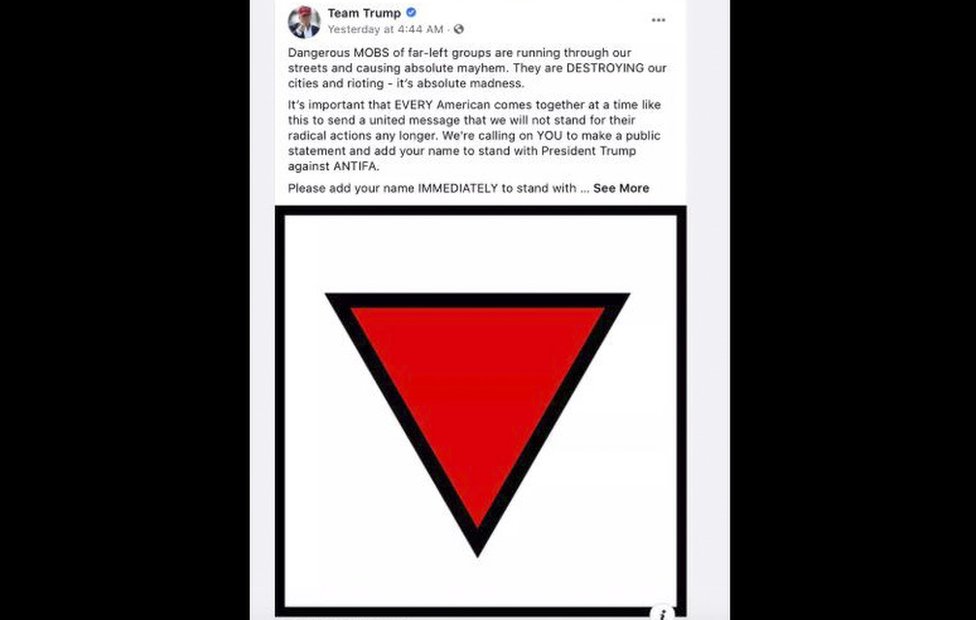Click the word ANTIFA in the post
This screenshot has height=620, width=976.
coord(354,166)
